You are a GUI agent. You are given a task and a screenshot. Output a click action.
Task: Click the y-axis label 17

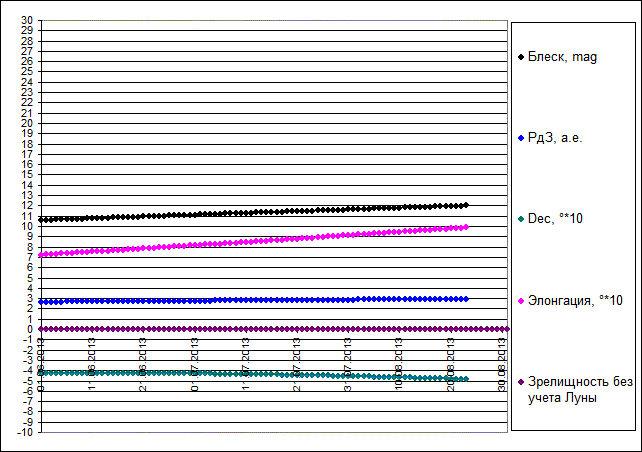pos(27,154)
